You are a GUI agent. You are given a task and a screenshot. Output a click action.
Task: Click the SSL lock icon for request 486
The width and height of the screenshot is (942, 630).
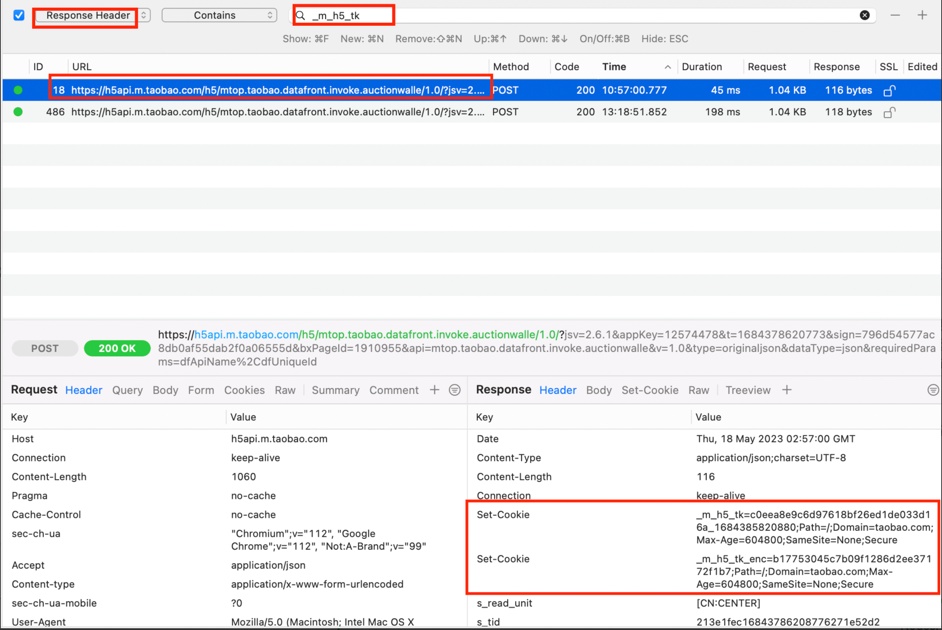click(x=889, y=112)
